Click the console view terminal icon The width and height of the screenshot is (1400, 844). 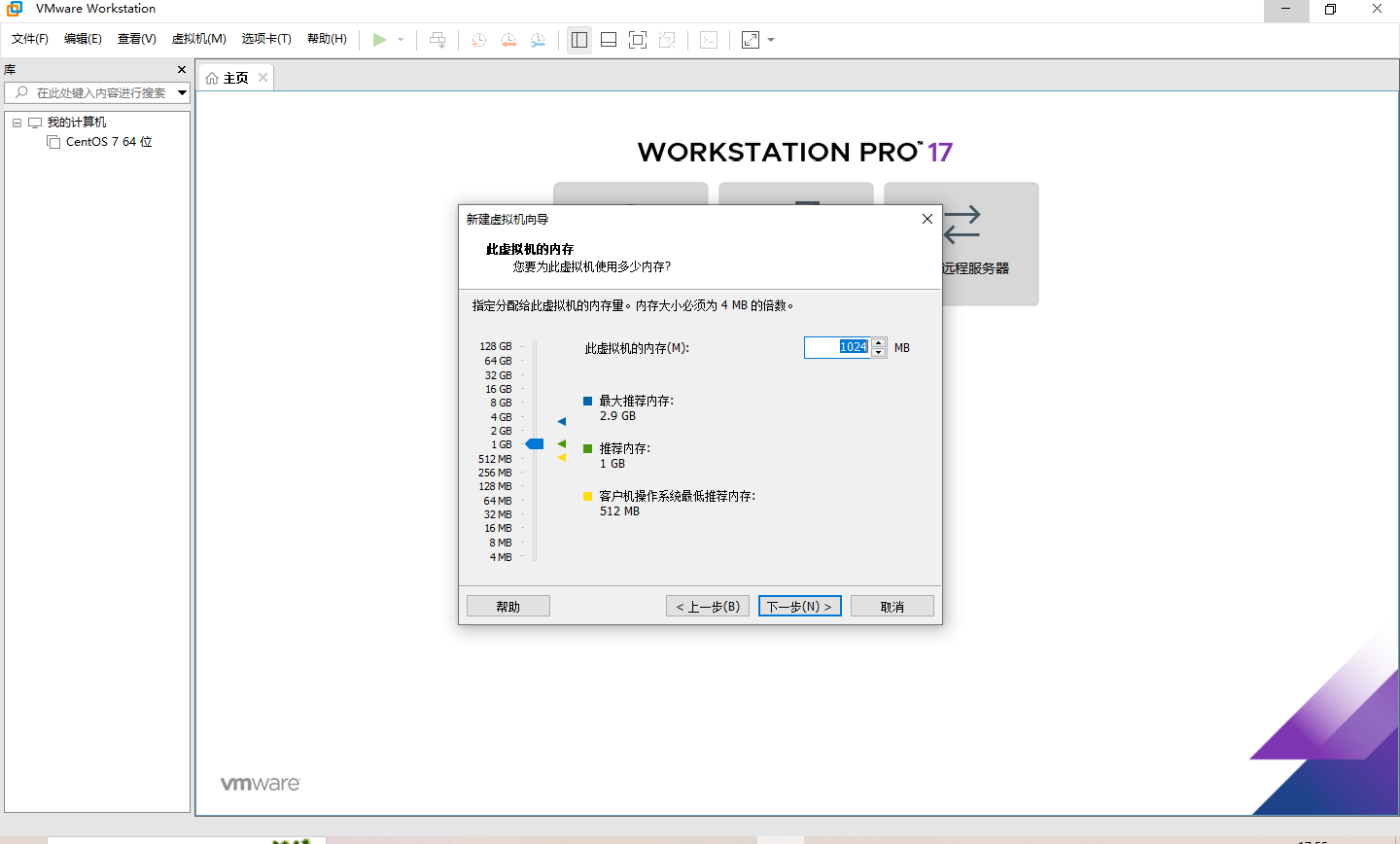[709, 40]
